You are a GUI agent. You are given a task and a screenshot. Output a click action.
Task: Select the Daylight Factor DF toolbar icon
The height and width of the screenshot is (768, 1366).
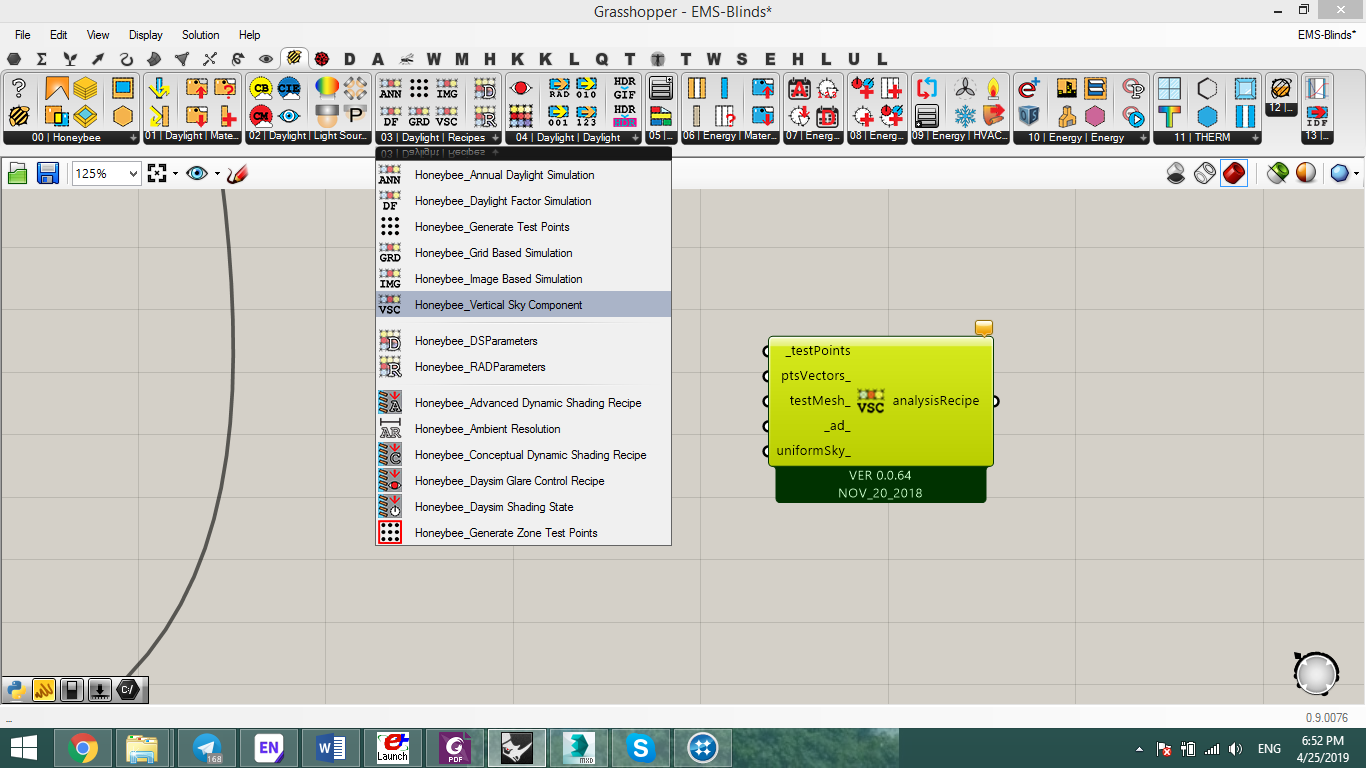[x=391, y=116]
